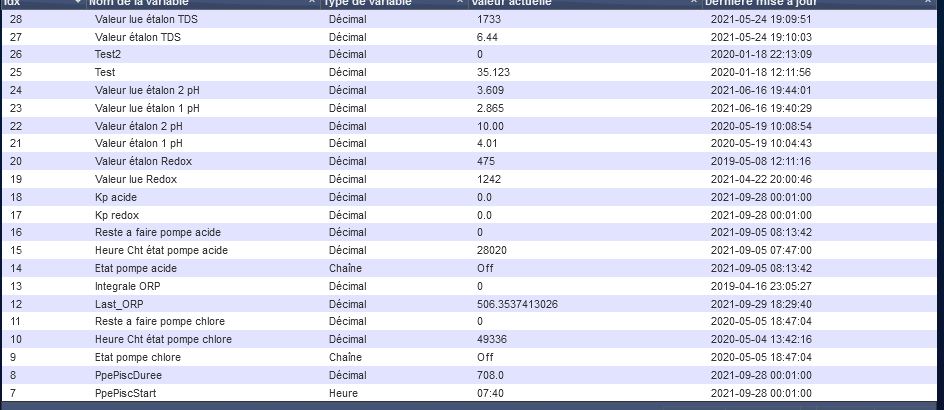Click the PpePiscDuree value 708.0

(x=490, y=375)
